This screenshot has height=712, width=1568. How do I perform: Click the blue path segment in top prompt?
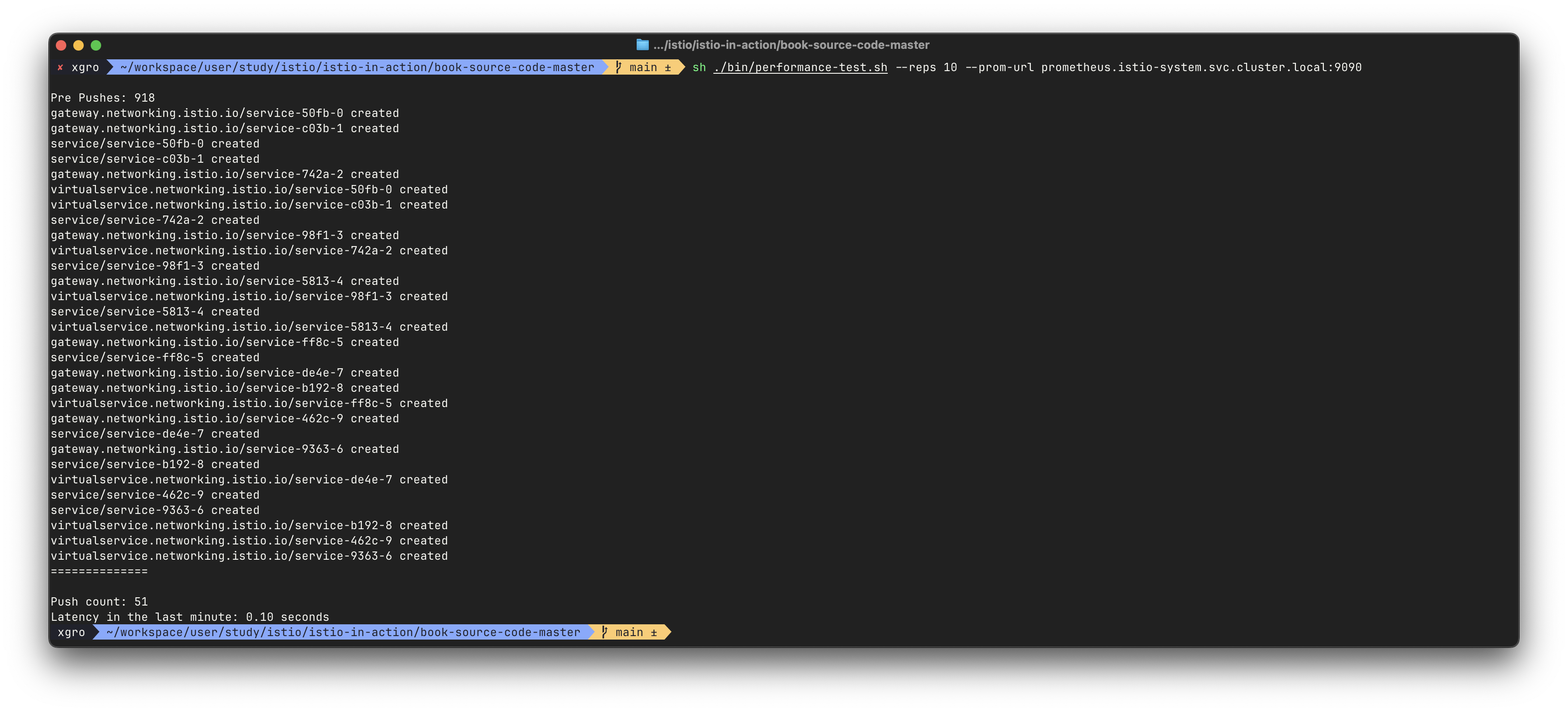coord(357,67)
